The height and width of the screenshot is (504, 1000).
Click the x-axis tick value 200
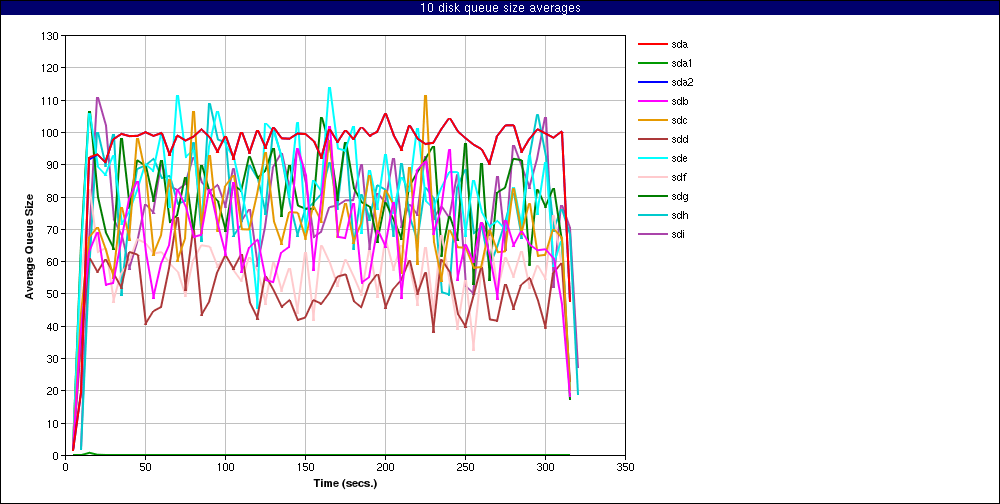[x=385, y=467]
